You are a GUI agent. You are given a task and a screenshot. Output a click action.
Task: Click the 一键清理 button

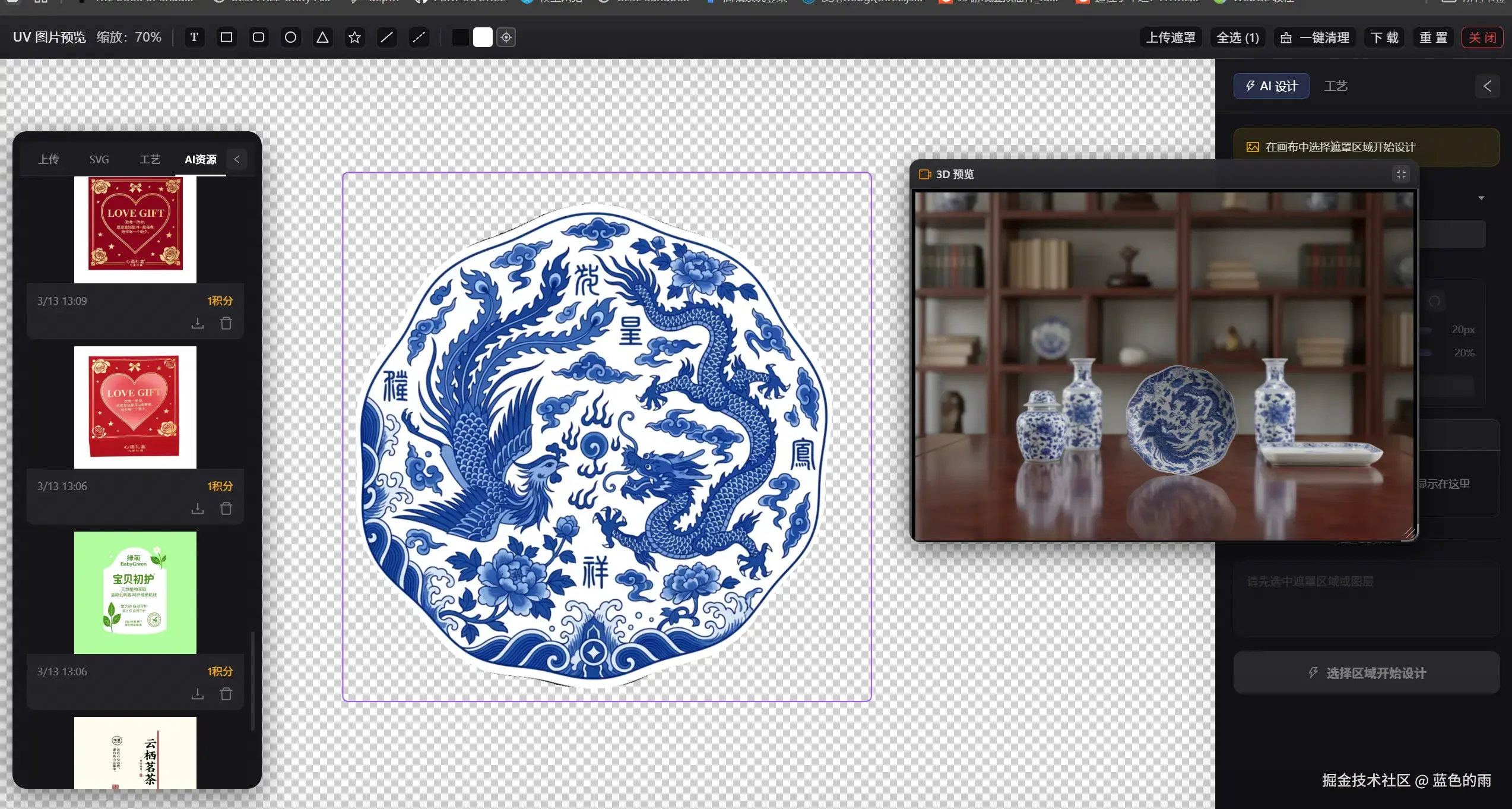(1315, 37)
